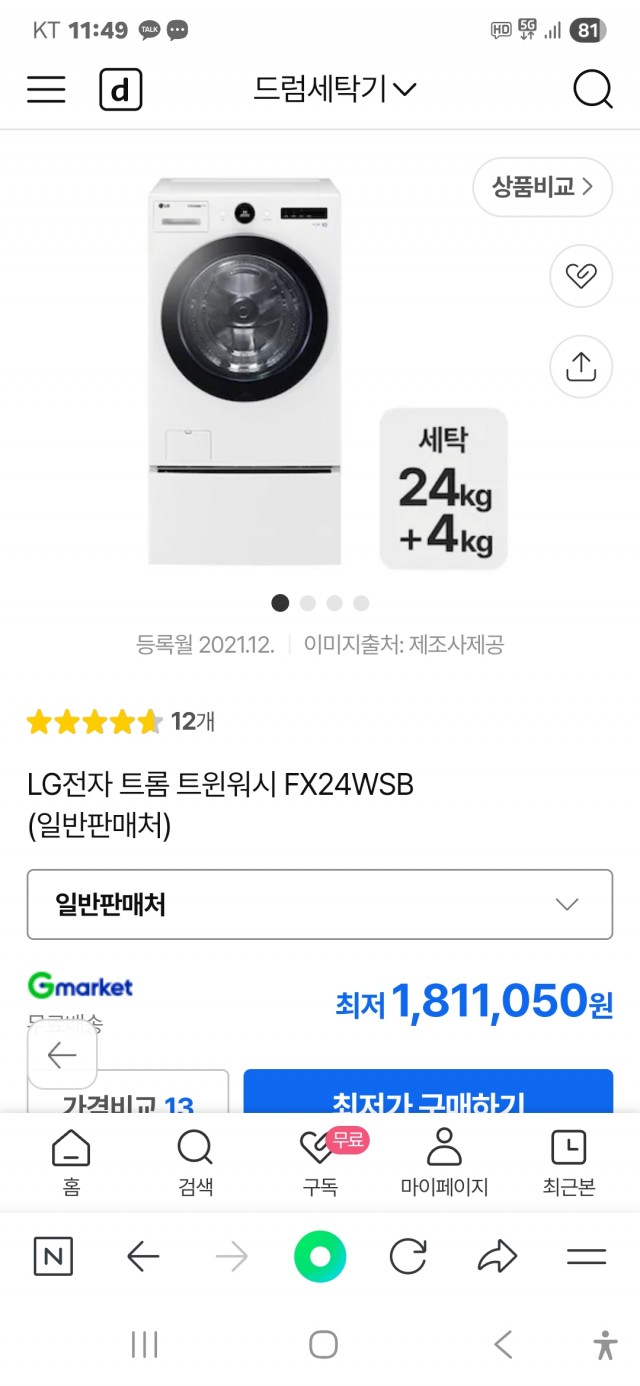This screenshot has height=1386, width=640.
Task: Tap the green Naver home circle
Action: coord(320,1257)
